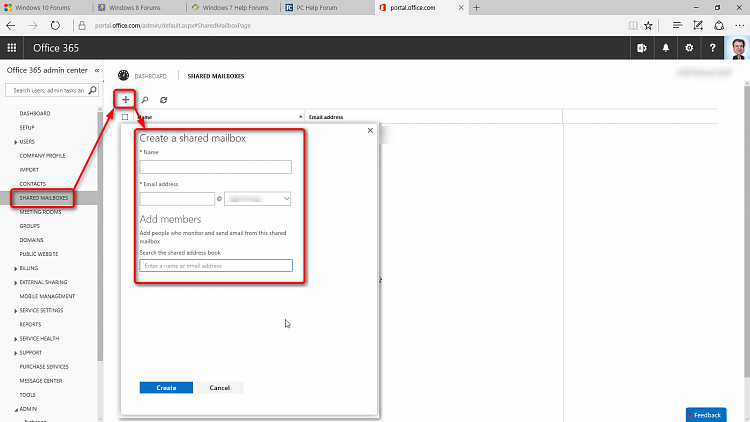The height and width of the screenshot is (422, 750).
Task: Refresh the shared mailboxes list
Action: pyautogui.click(x=164, y=100)
